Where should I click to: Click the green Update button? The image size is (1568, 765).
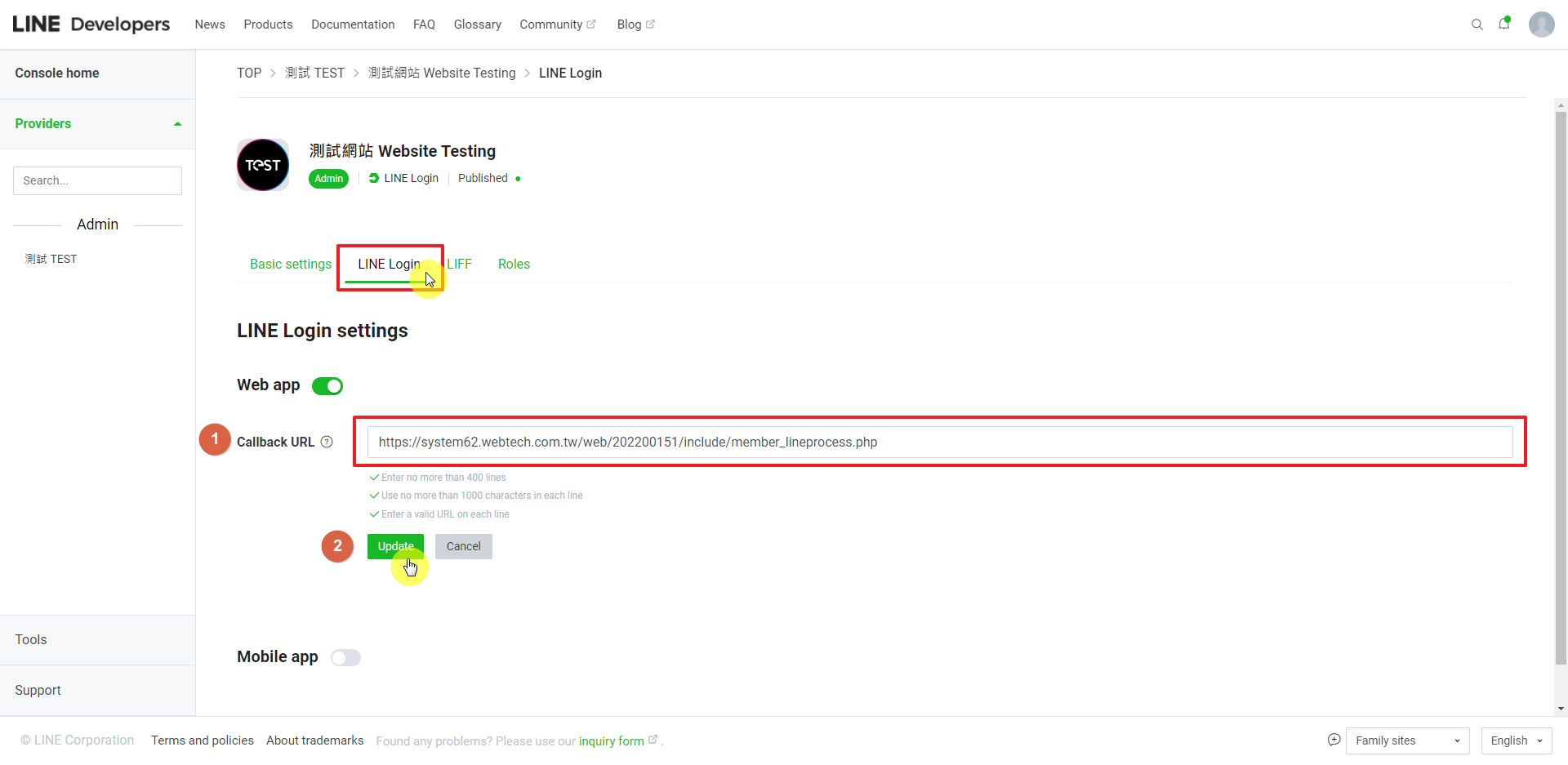395,546
